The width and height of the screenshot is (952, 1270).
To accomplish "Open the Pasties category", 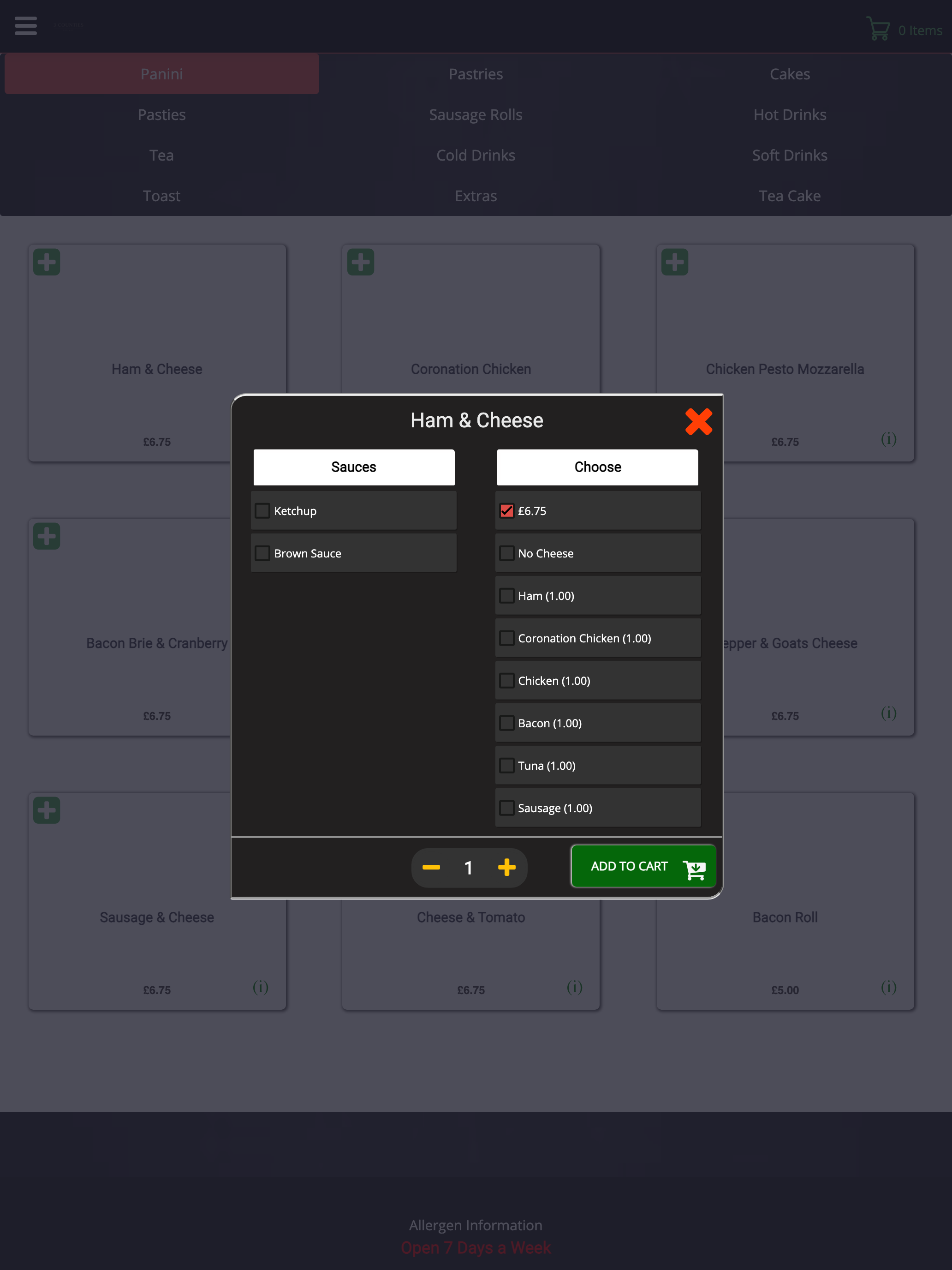I will (162, 115).
